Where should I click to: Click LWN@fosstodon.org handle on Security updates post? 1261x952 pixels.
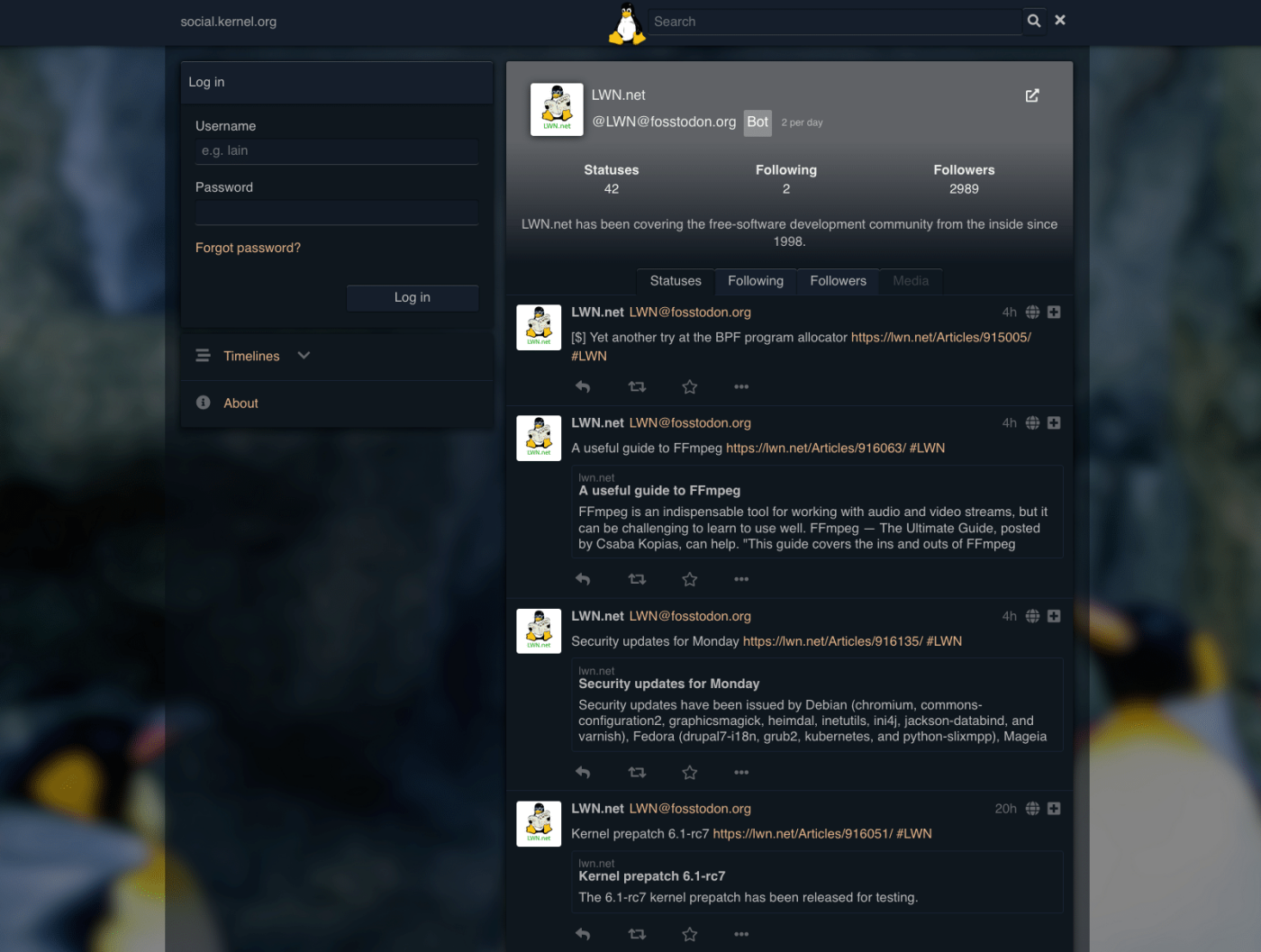[690, 616]
